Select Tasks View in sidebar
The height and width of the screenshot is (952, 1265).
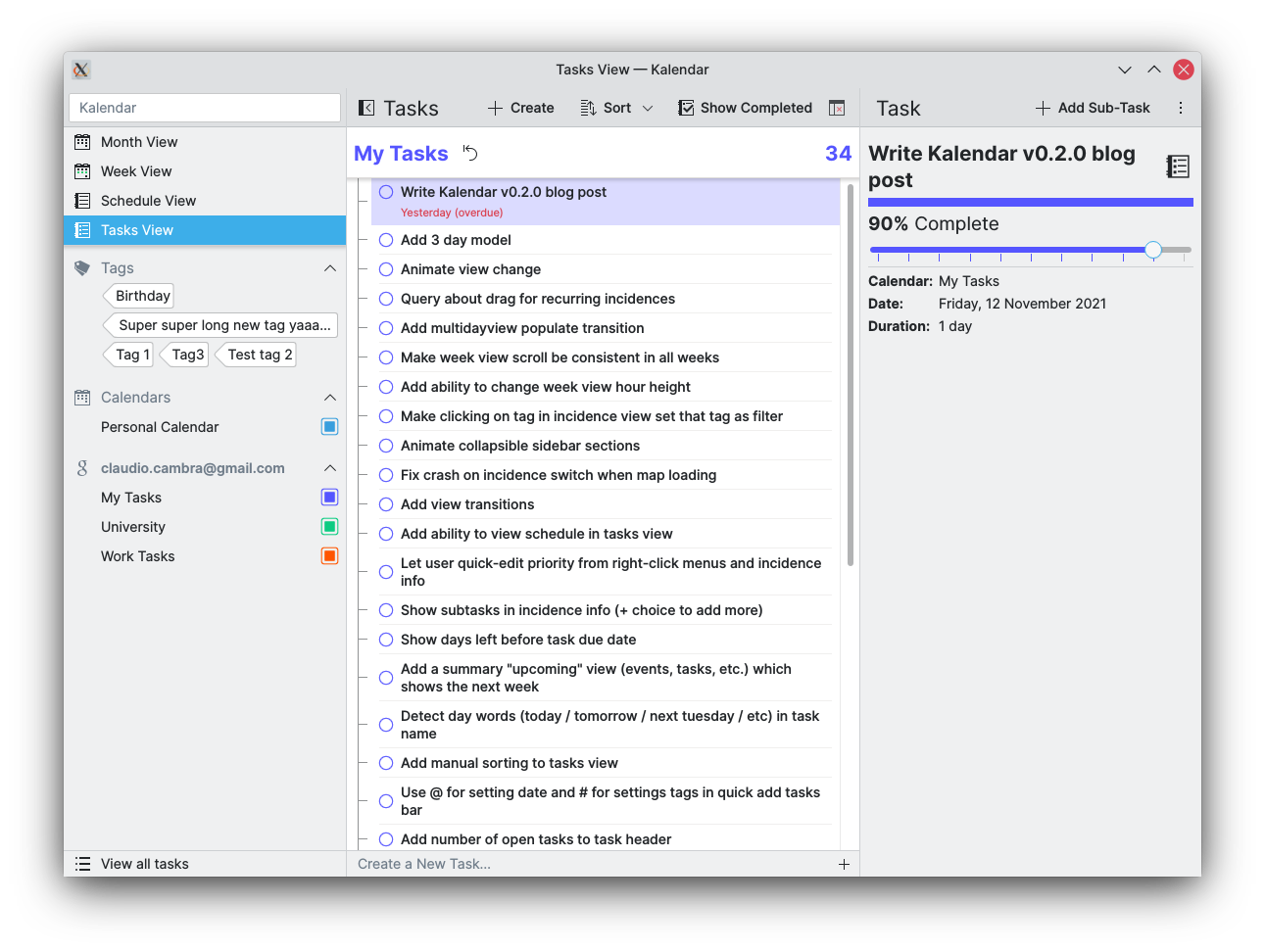click(x=205, y=230)
